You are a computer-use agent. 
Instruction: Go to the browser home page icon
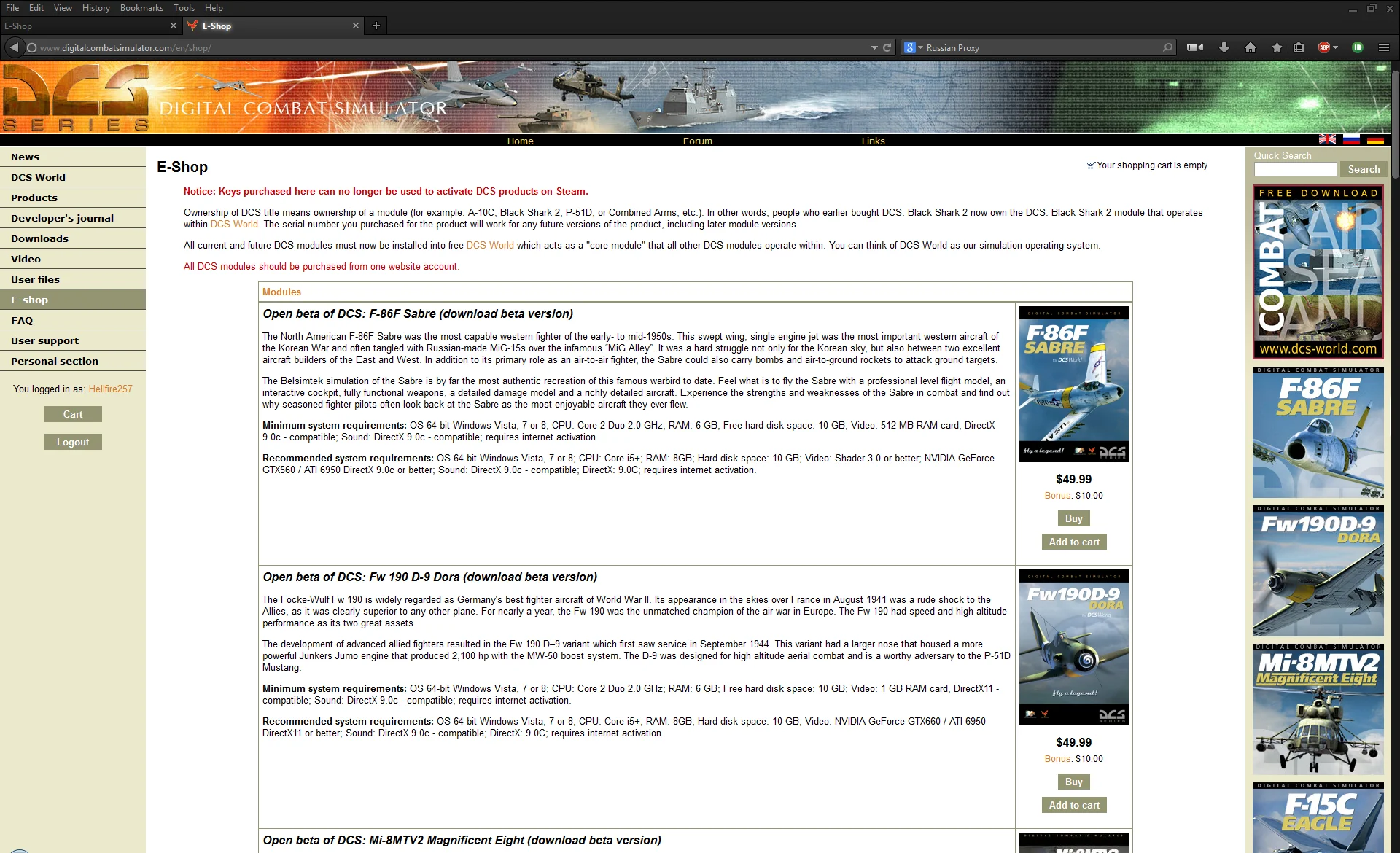[x=1251, y=47]
